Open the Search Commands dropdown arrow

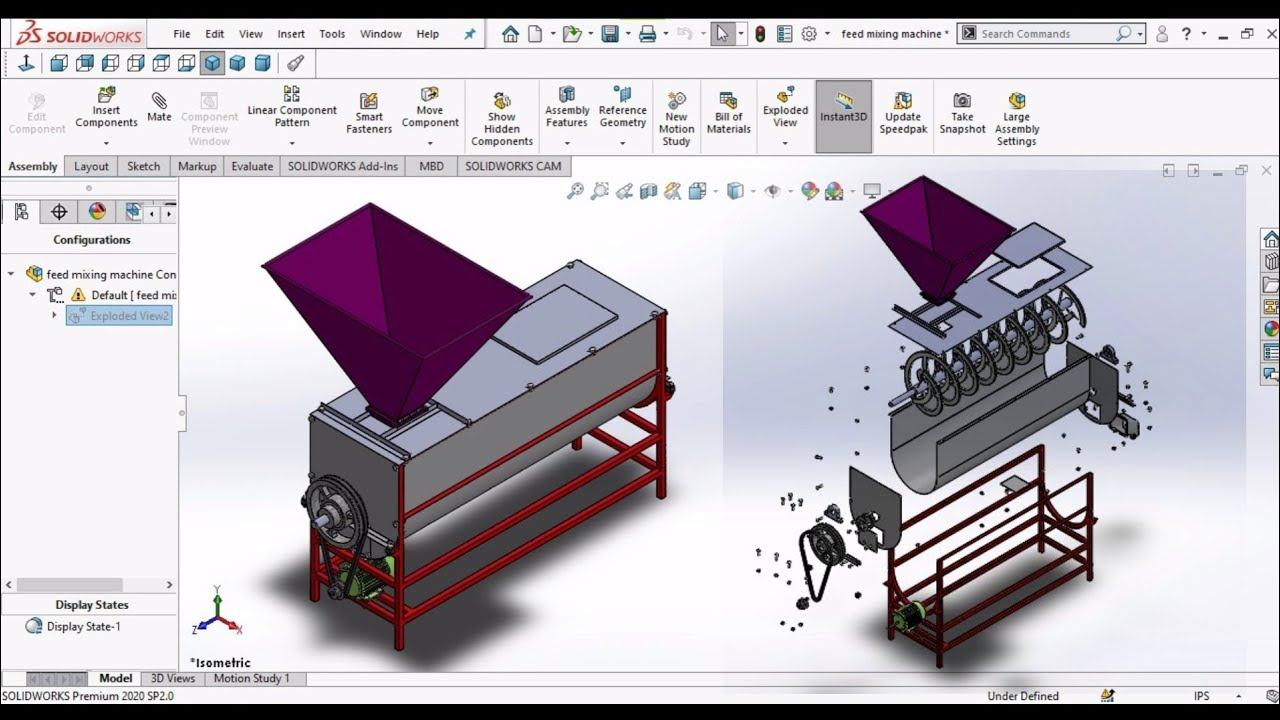click(x=1140, y=34)
